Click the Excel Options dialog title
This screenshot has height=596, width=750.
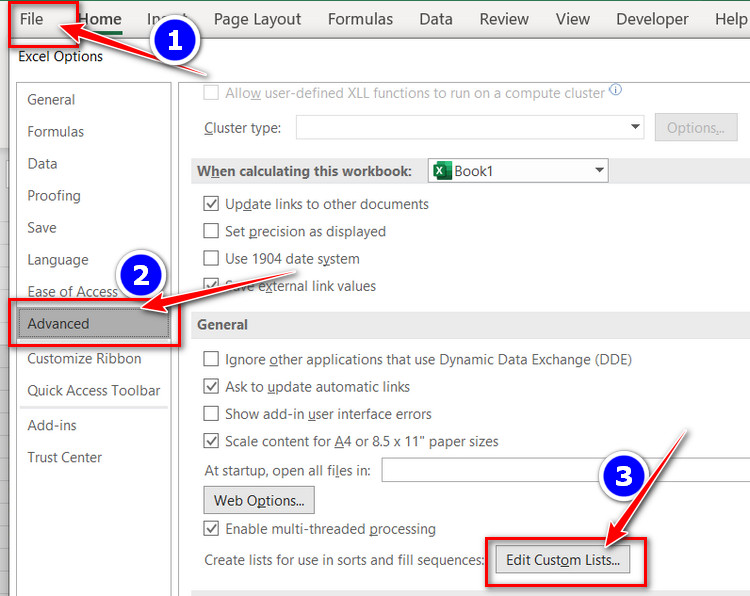coord(60,56)
